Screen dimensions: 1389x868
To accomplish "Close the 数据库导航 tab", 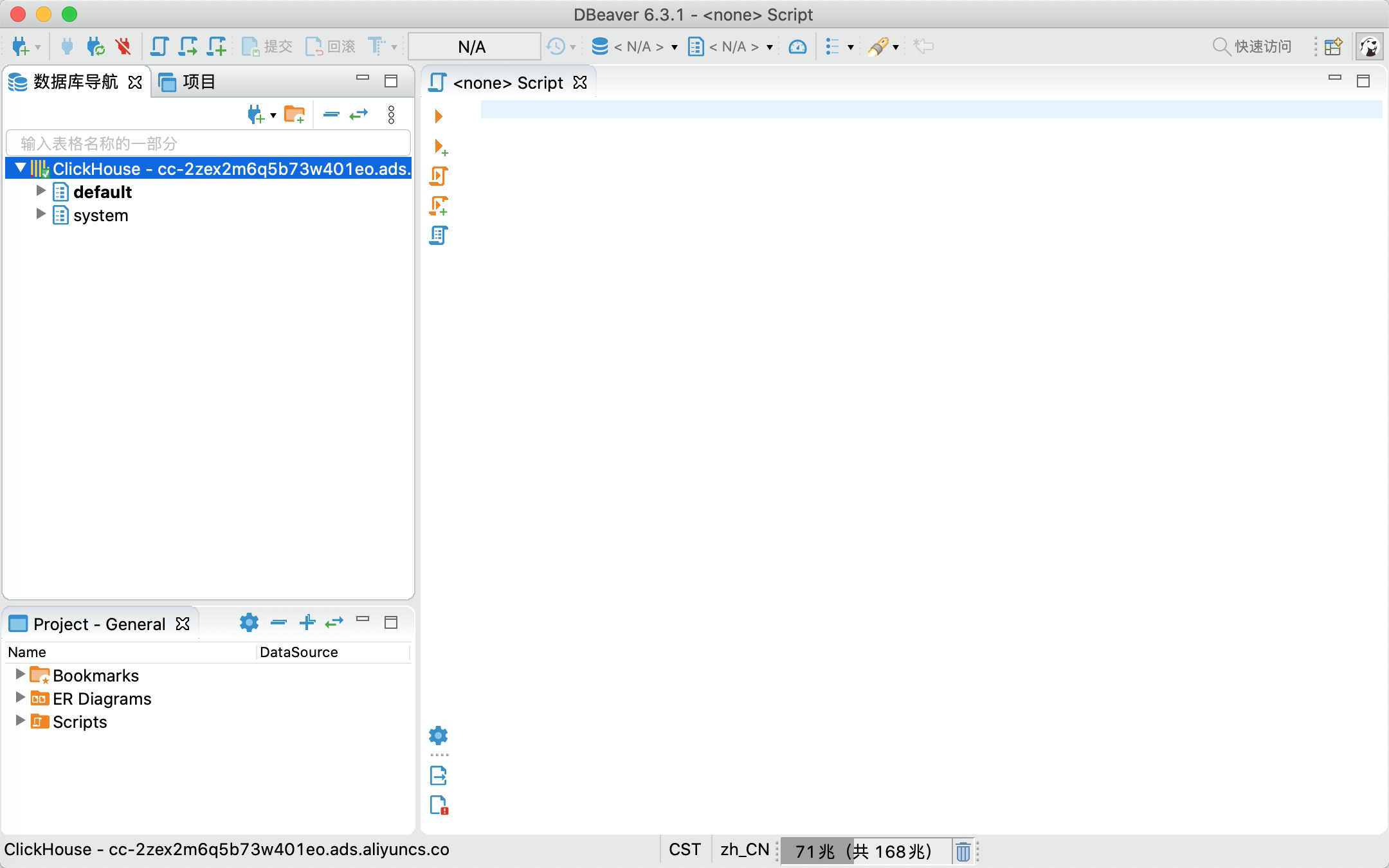I will tap(135, 82).
